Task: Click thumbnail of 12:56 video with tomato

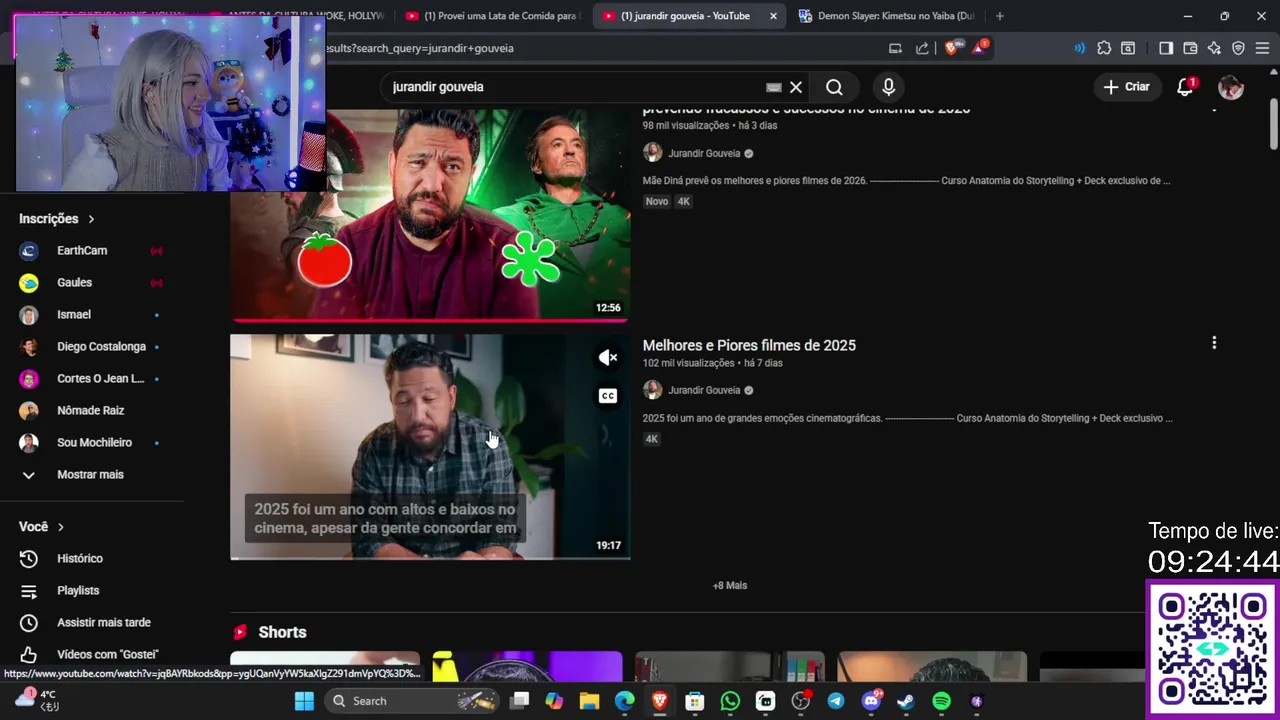Action: 430,214
